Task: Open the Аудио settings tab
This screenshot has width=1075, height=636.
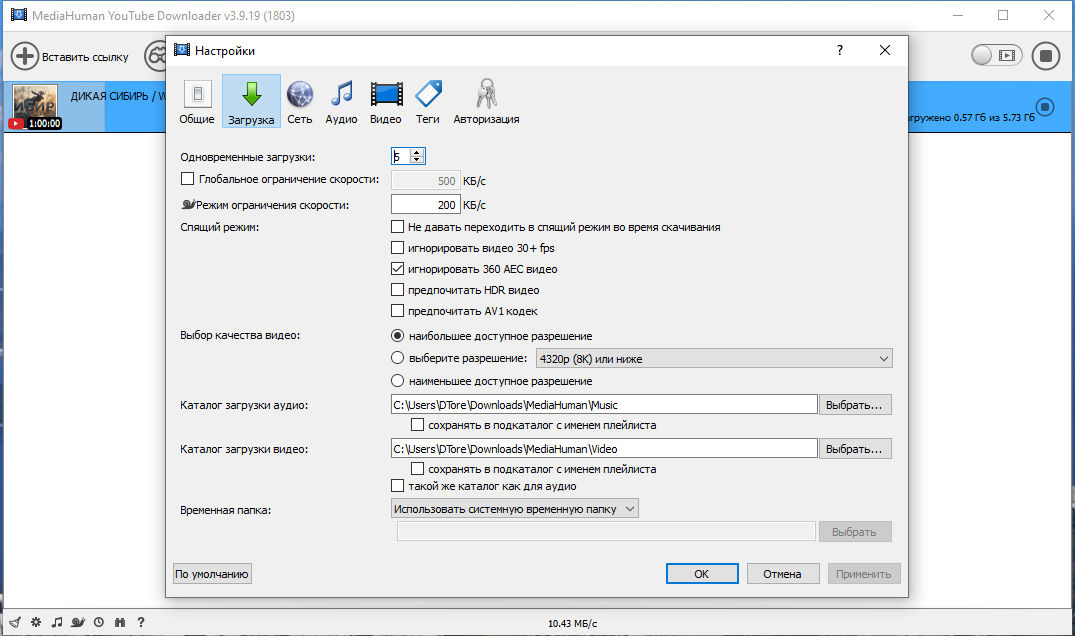Action: pyautogui.click(x=341, y=102)
